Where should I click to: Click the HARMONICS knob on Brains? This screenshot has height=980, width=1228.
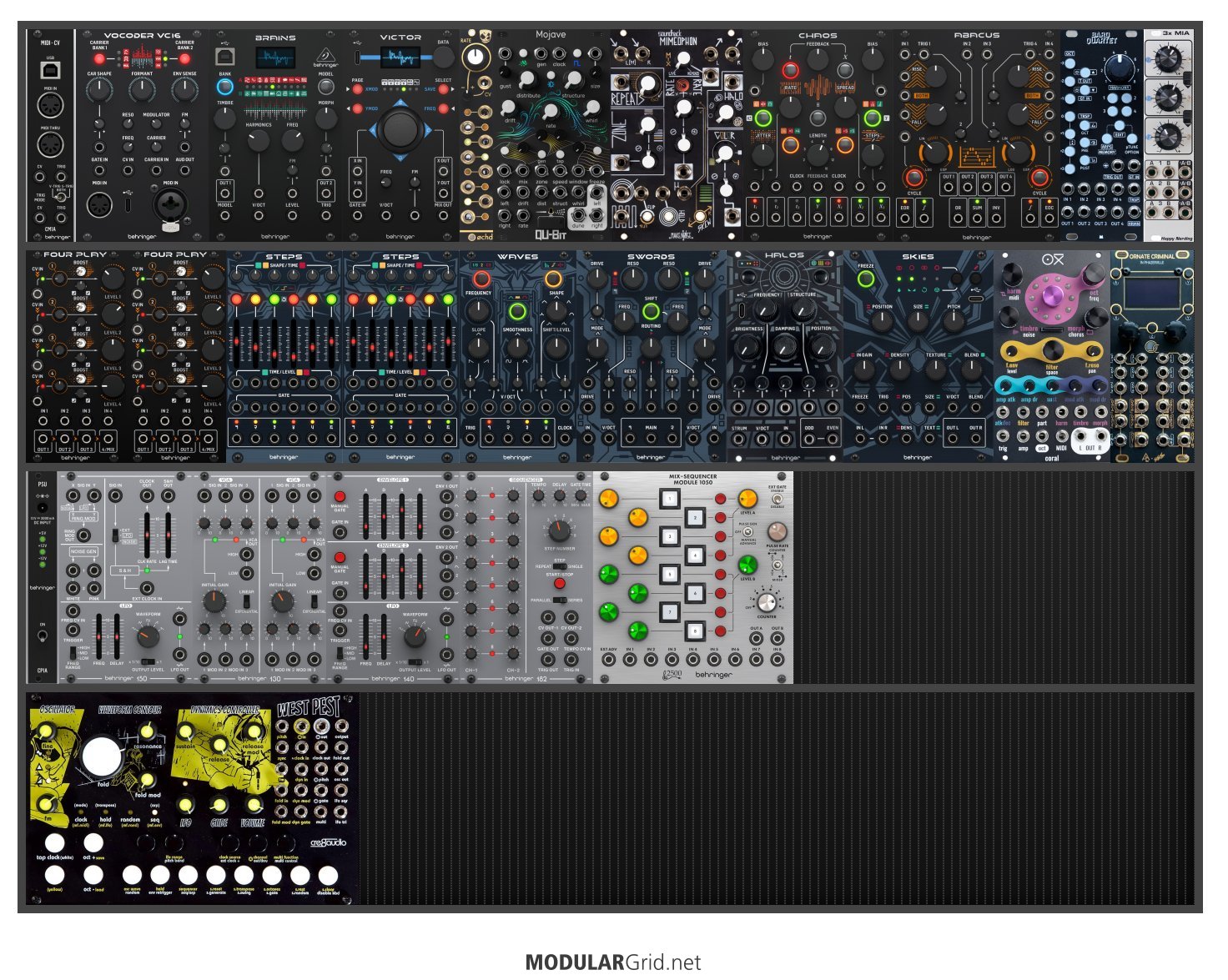click(x=259, y=140)
